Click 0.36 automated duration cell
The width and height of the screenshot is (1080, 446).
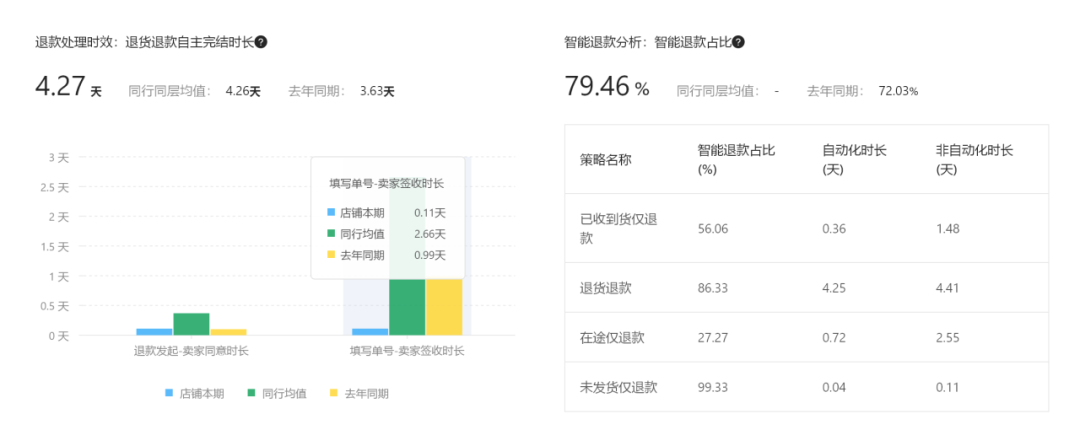(x=834, y=229)
